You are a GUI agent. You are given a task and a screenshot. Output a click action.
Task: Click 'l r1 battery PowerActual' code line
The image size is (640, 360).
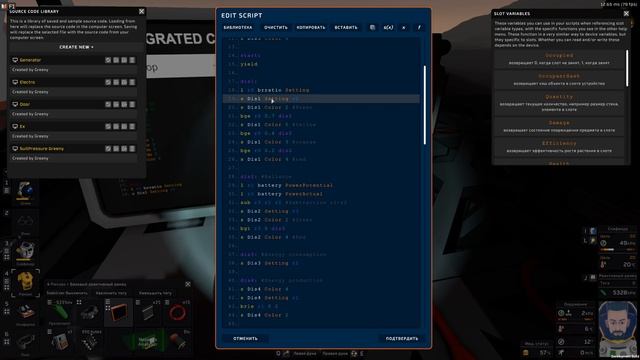pyautogui.click(x=282, y=194)
